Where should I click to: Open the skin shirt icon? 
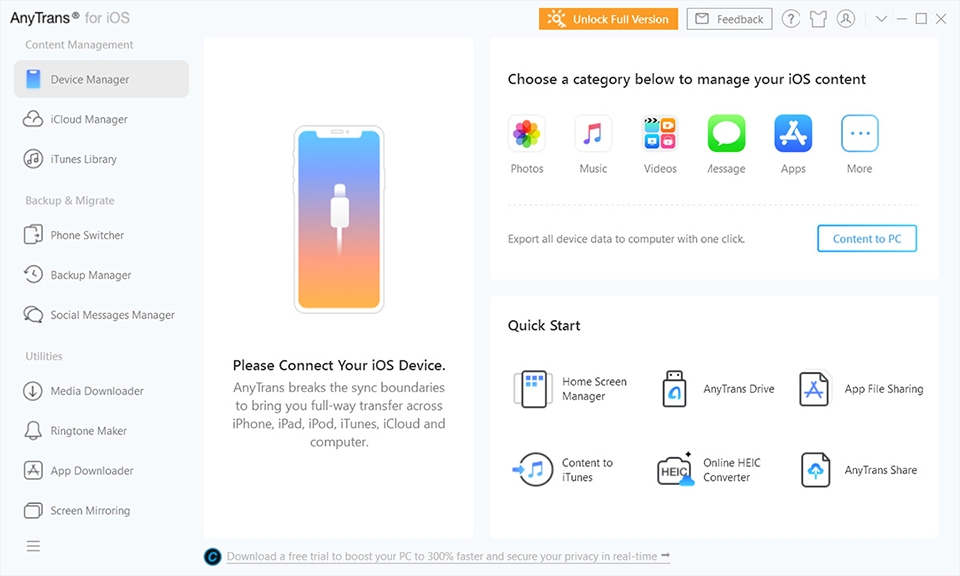coord(818,19)
